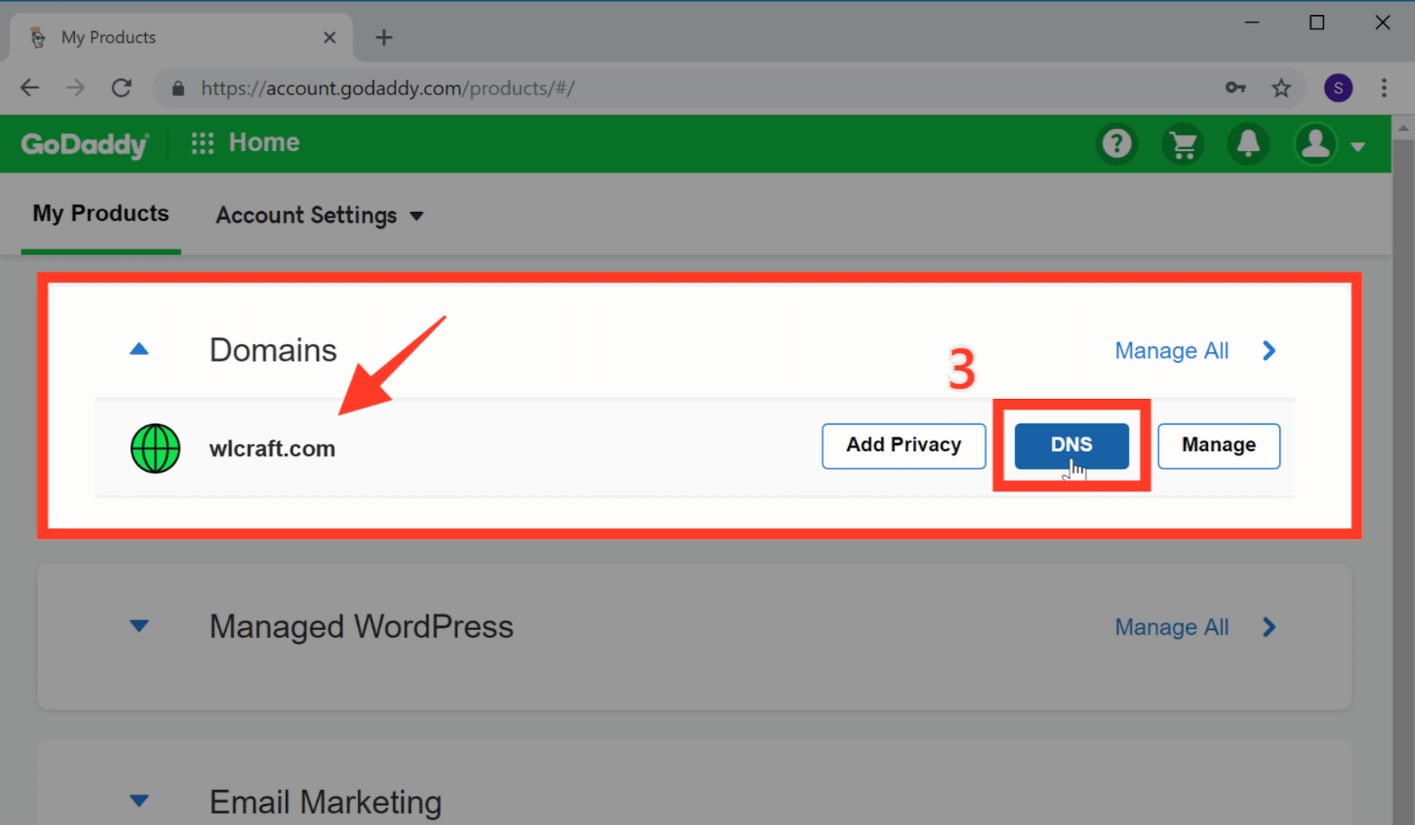The image size is (1415, 825).
Task: Click Manage All for Managed WordPress
Action: click(x=1172, y=628)
